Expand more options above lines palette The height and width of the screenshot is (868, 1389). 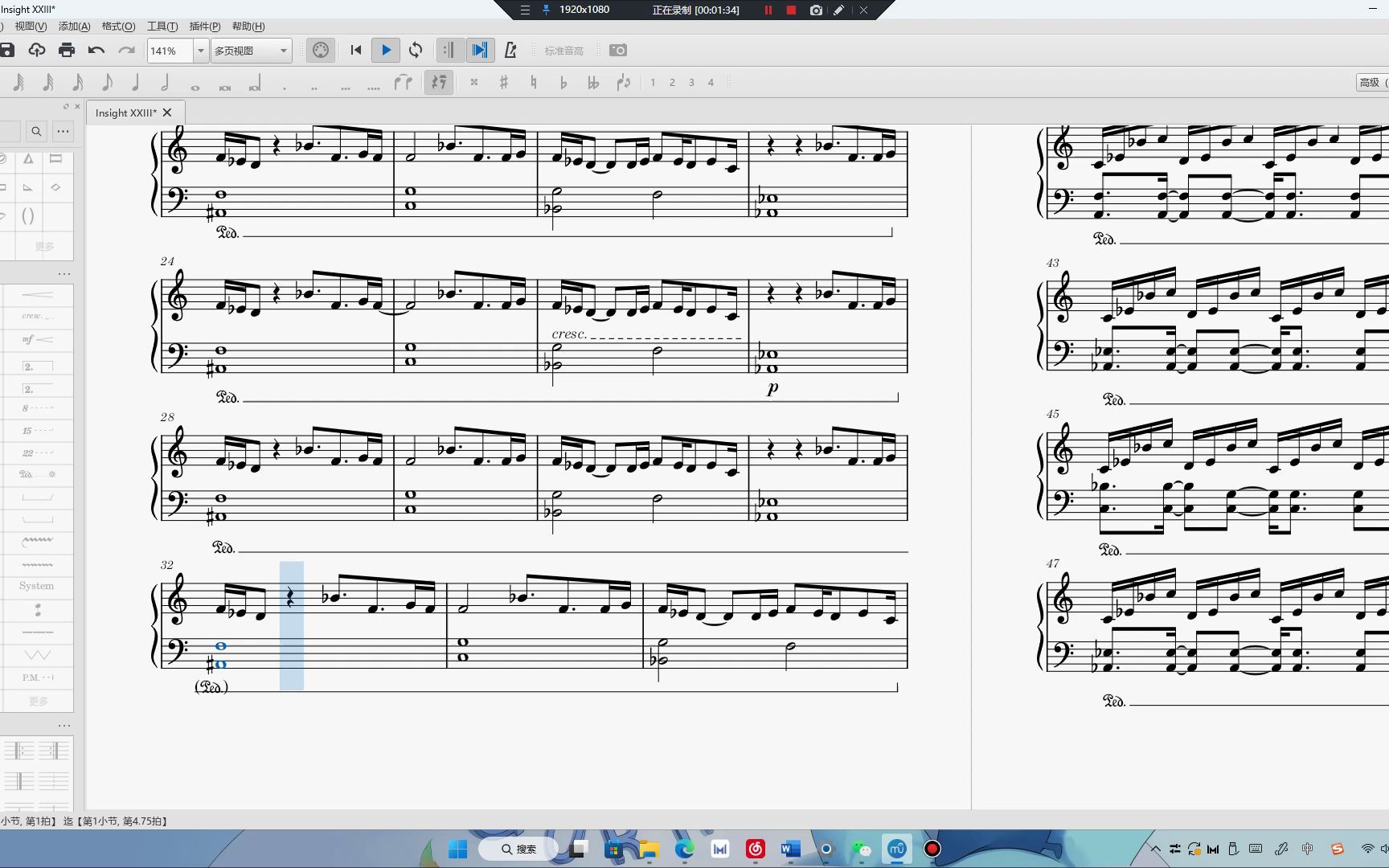(64, 274)
